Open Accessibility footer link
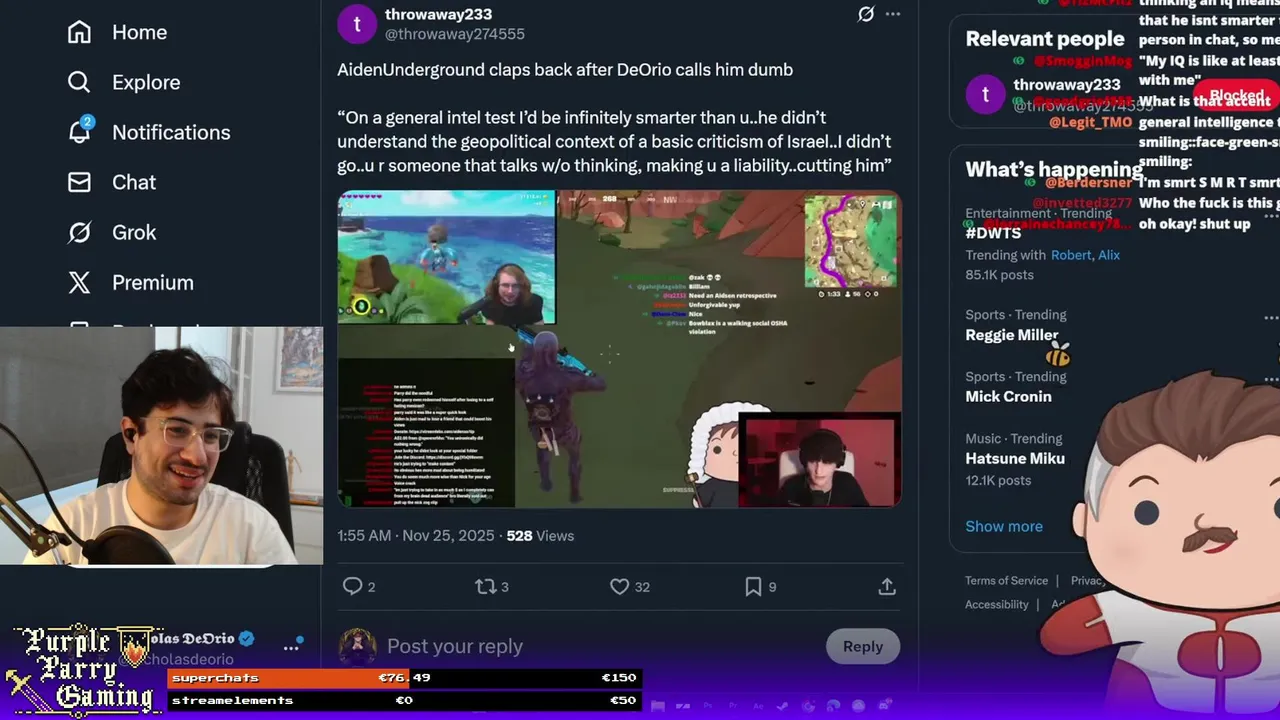 996,604
